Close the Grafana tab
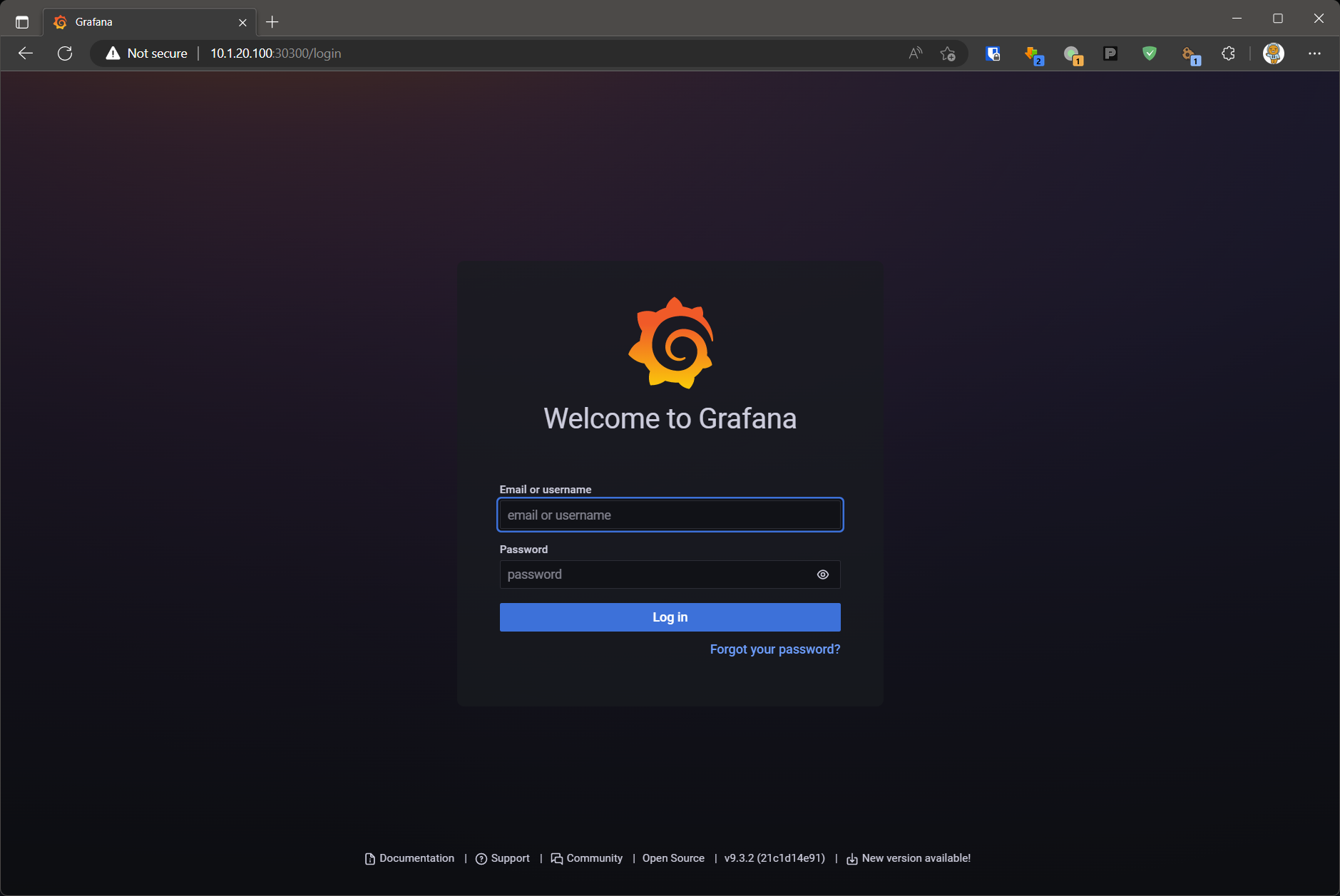This screenshot has height=896, width=1340. 242,22
